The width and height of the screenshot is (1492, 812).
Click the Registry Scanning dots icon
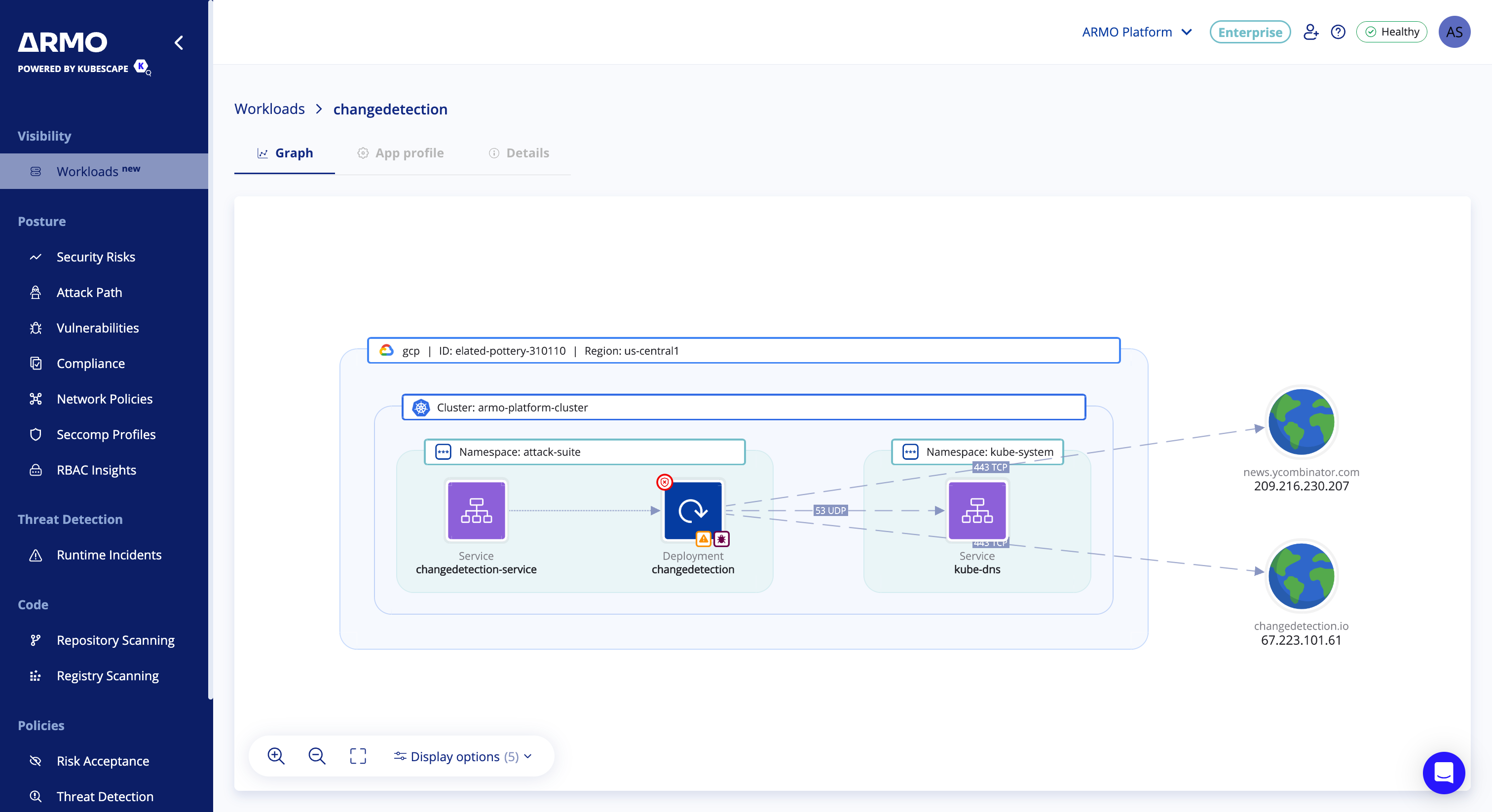click(x=36, y=675)
